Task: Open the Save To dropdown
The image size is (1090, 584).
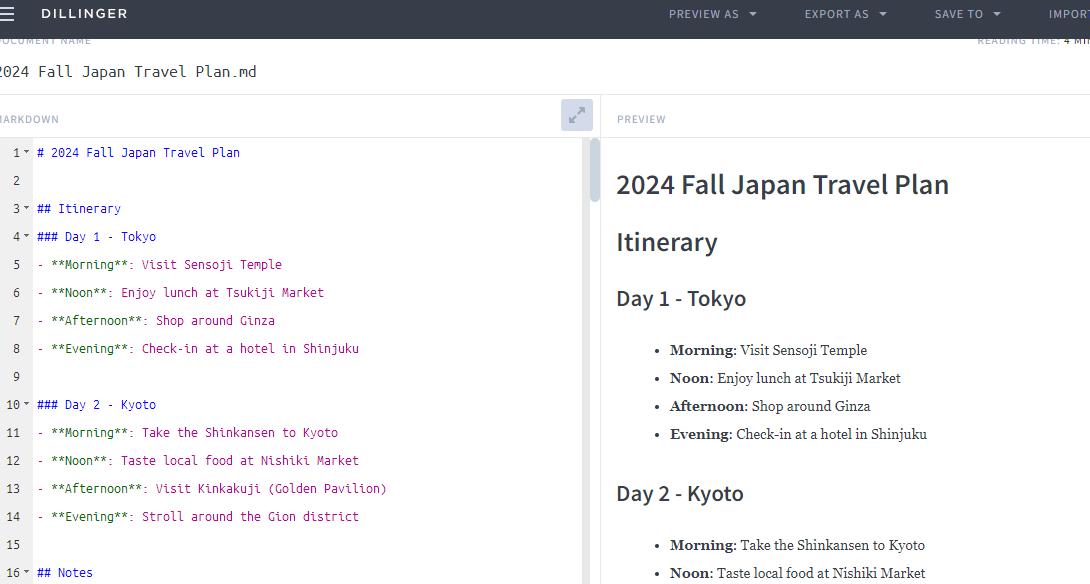Action: (x=967, y=14)
